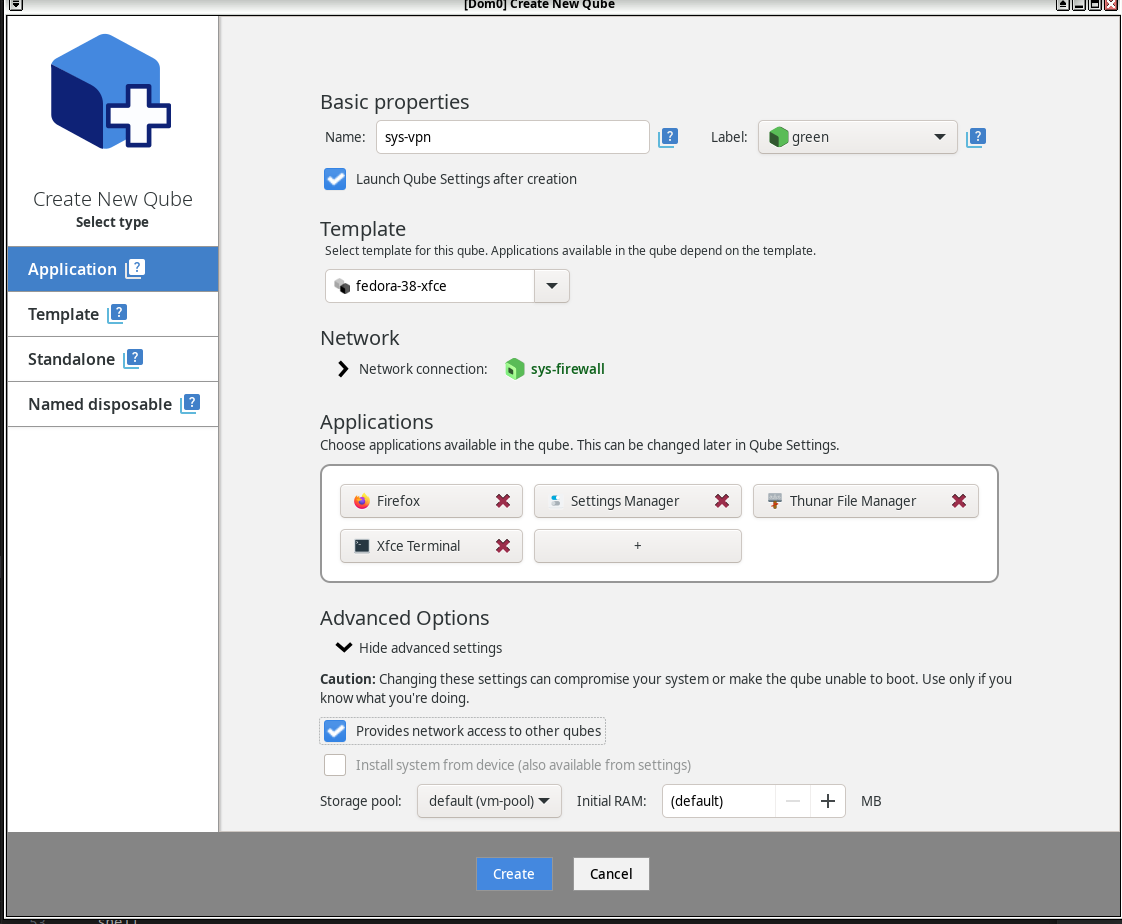Viewport: 1122px width, 924px height.
Task: Uncheck Launch Qube Settings after creation
Action: [x=335, y=179]
